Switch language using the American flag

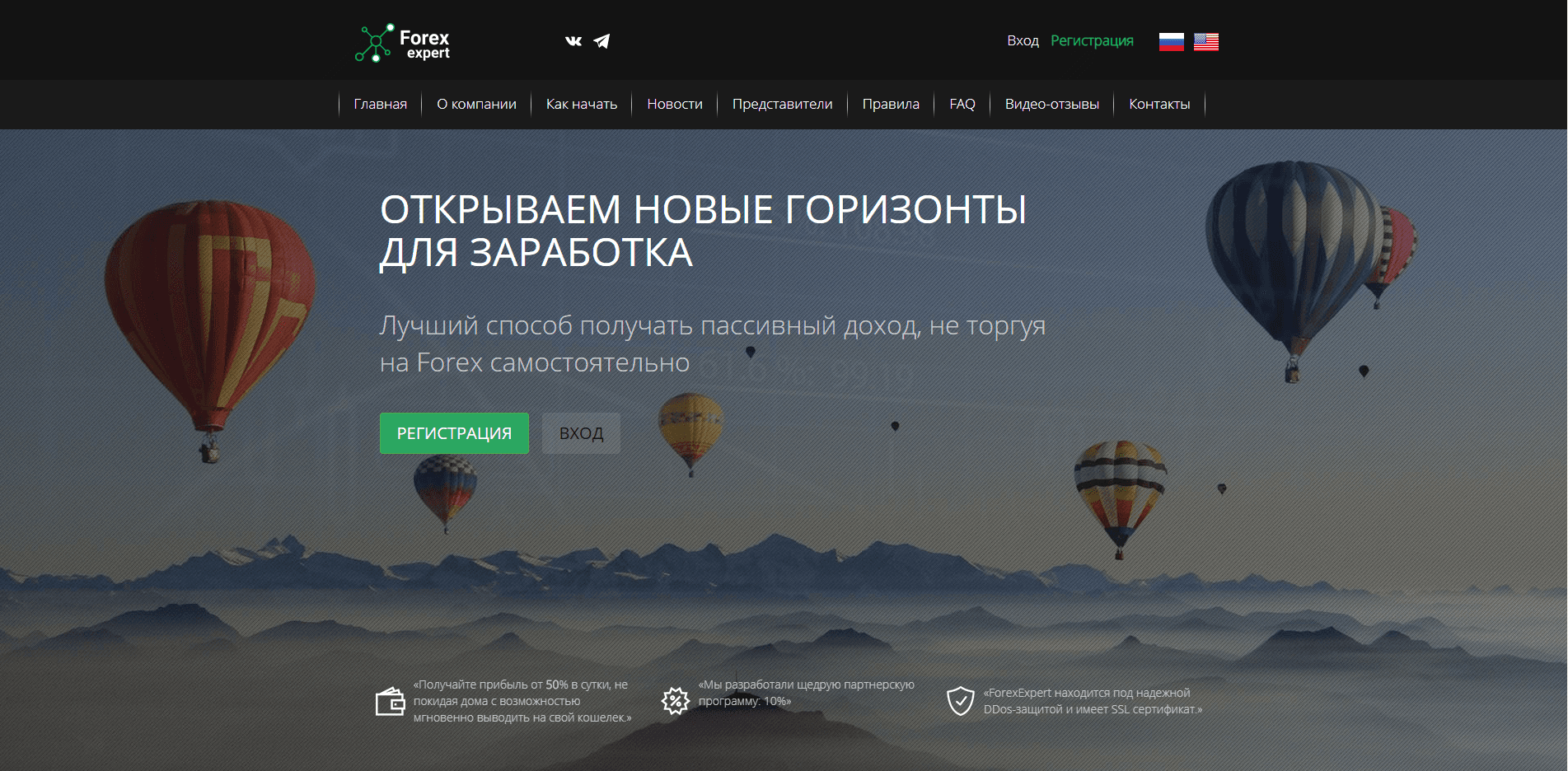point(1206,40)
